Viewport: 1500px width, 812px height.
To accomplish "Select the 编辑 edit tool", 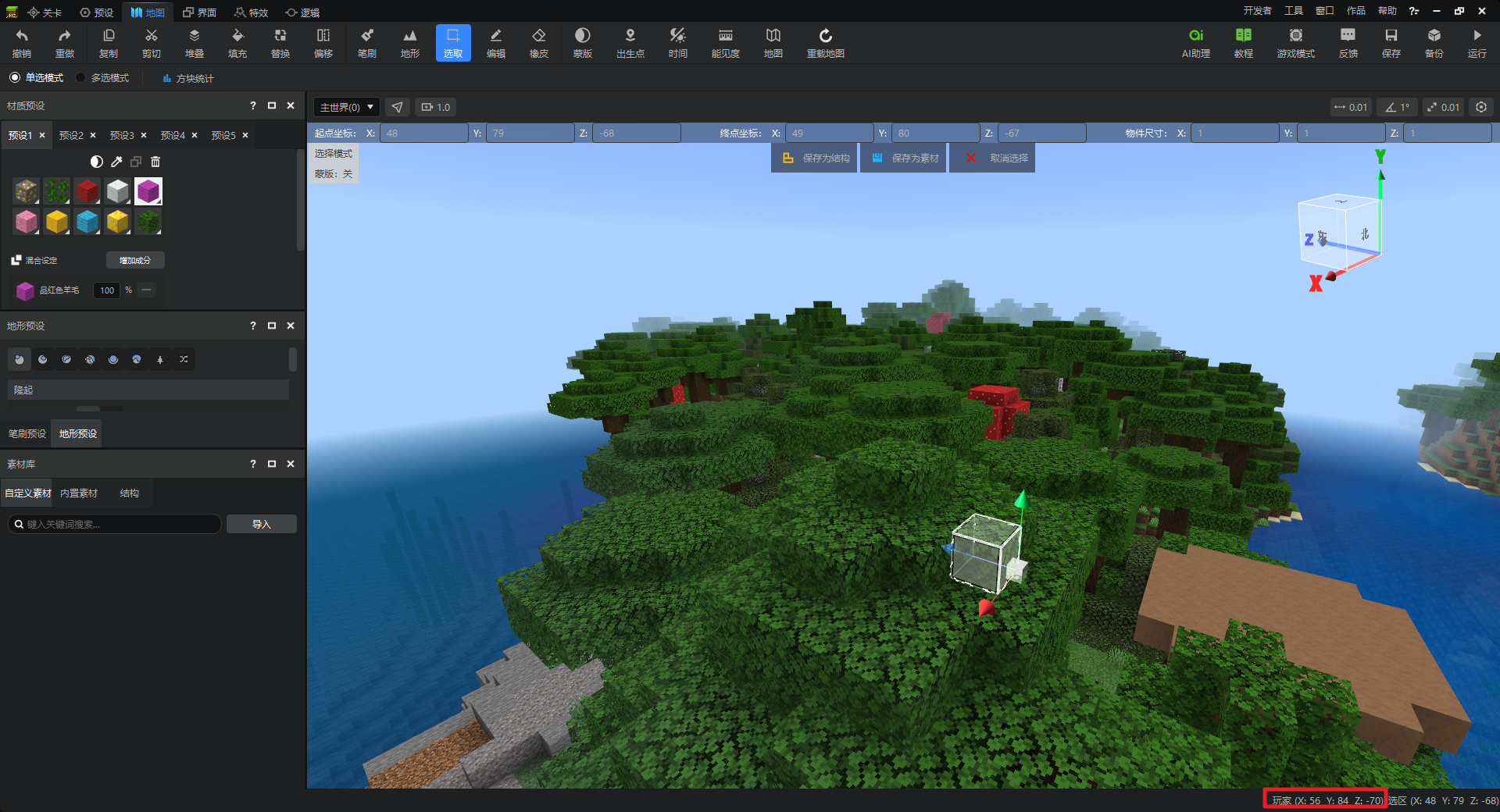I will tap(496, 43).
